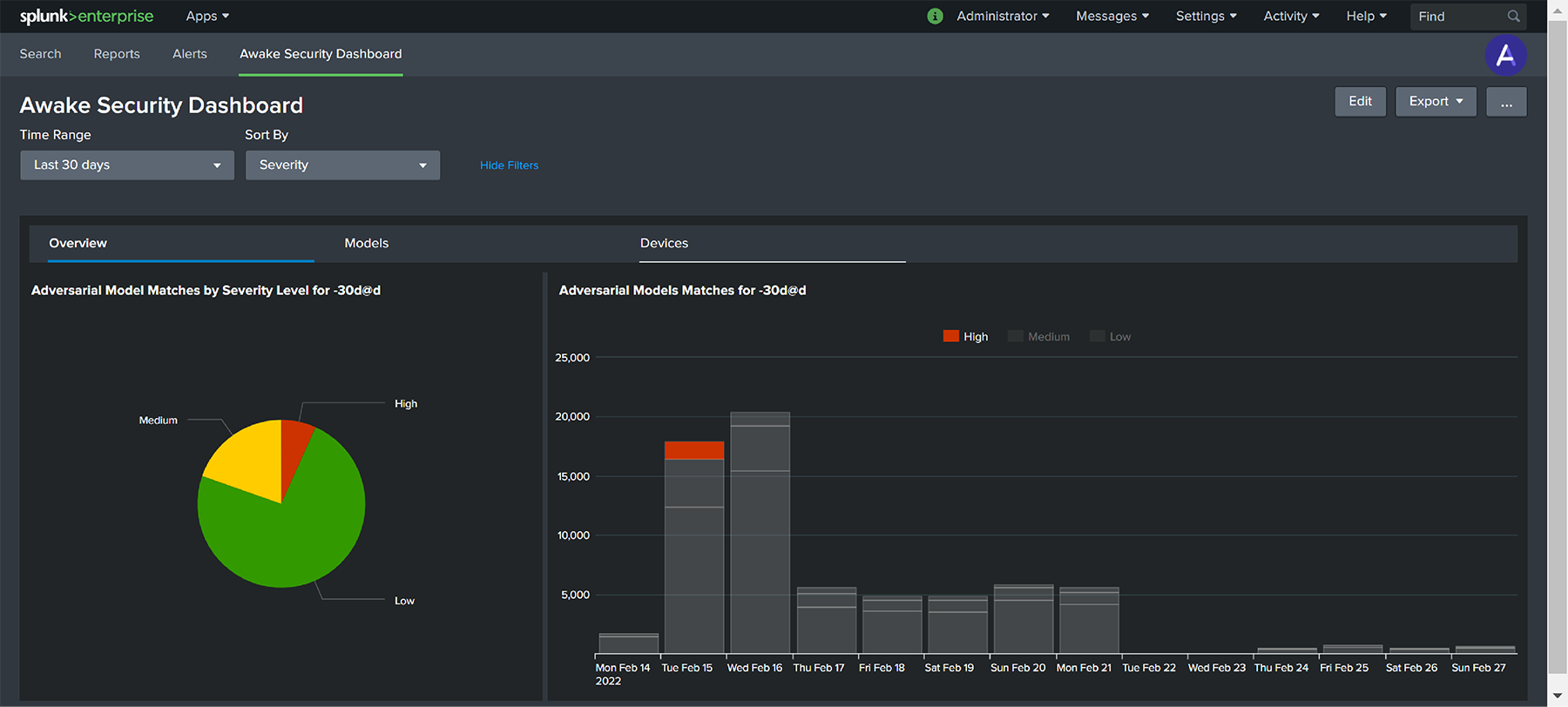Click the Edit button
1568x707 pixels.
1360,102
